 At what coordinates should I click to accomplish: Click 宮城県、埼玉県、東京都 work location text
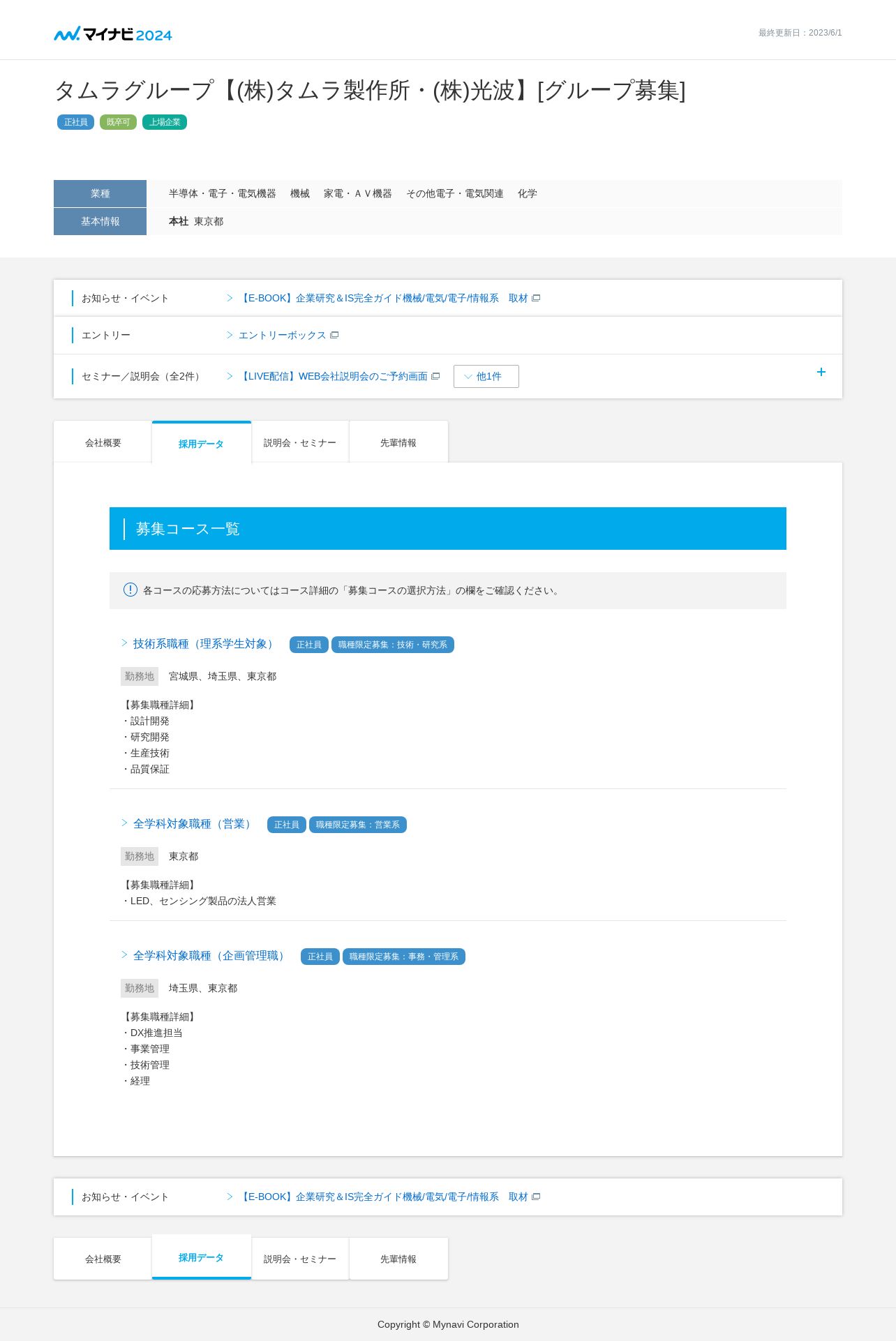click(223, 676)
